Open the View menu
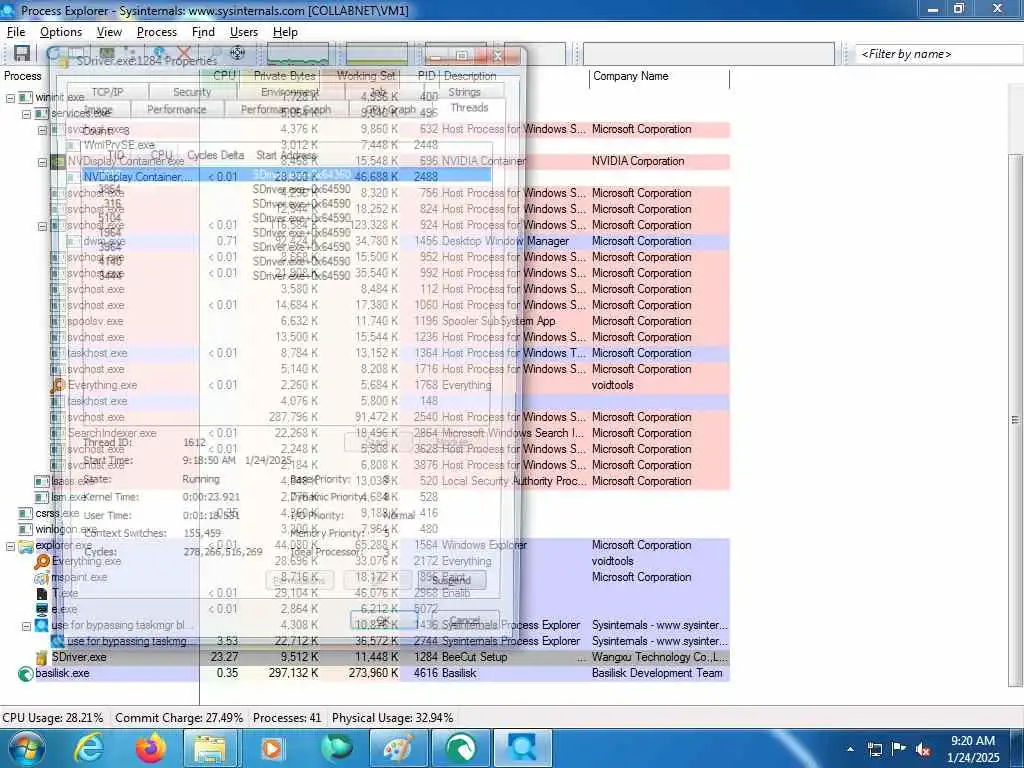Viewport: 1024px width, 768px height. [109, 32]
